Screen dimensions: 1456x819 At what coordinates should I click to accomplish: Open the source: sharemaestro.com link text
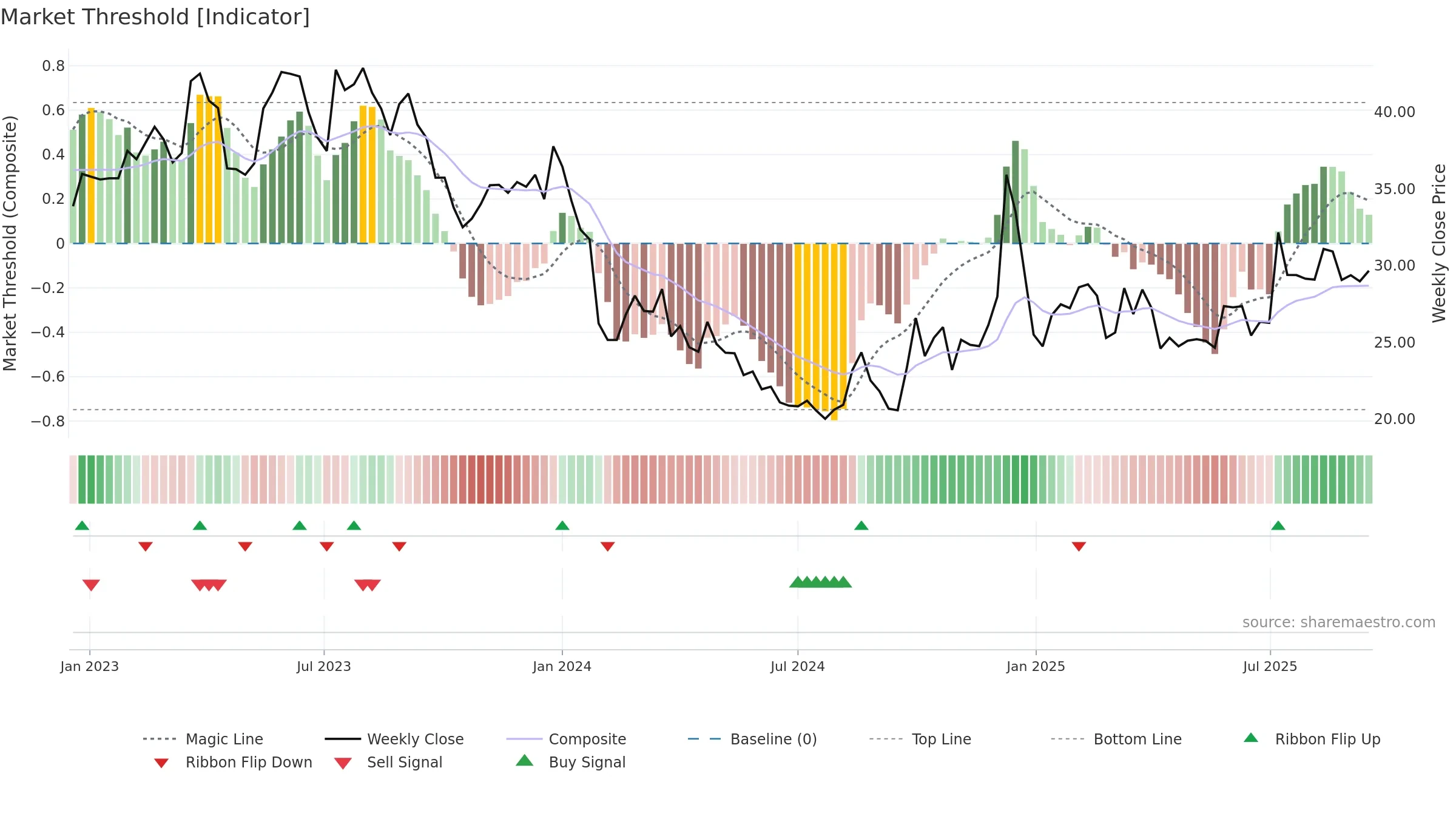[x=1339, y=622]
